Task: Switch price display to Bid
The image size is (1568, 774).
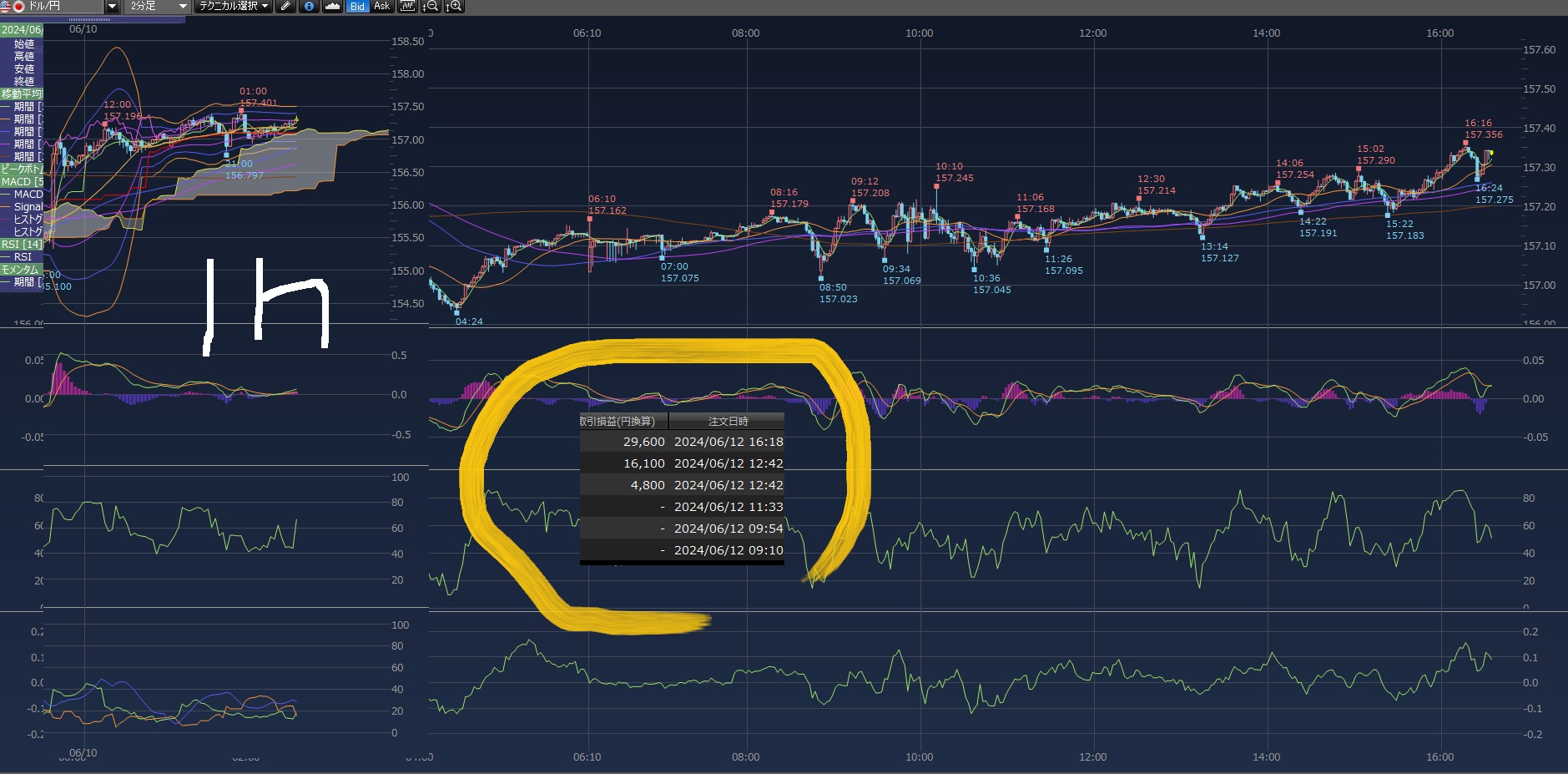Action: [x=357, y=6]
